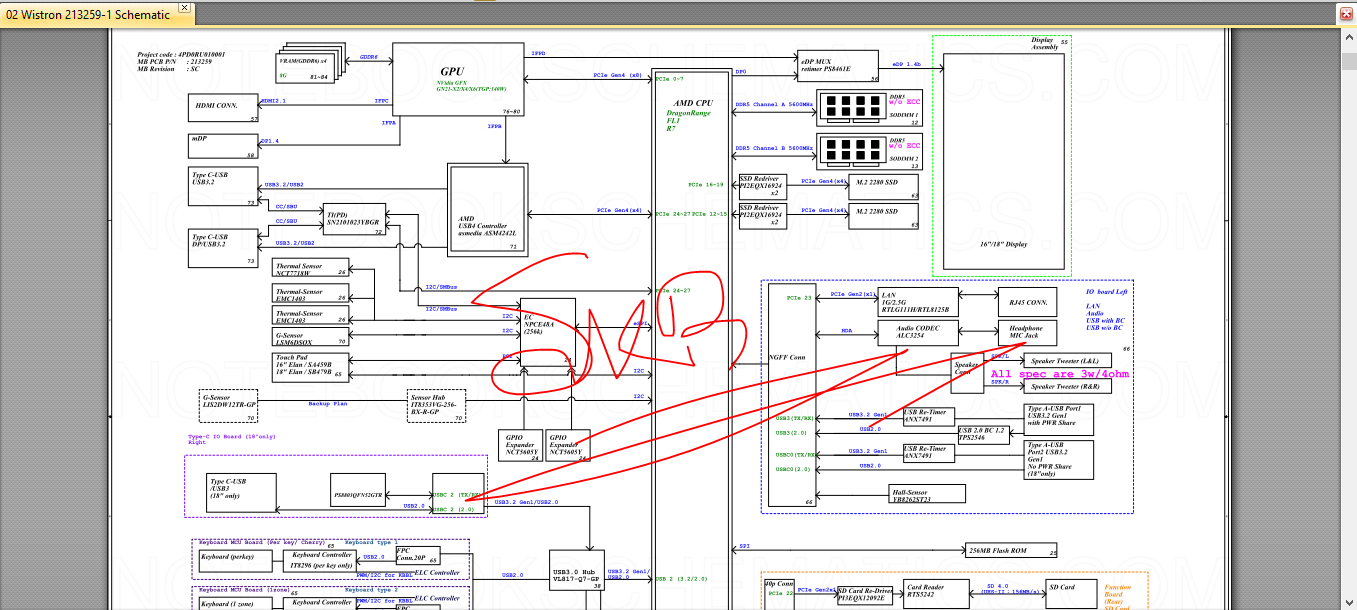
Task: Click the Hall-Sensor YB8262ST23 block
Action: [x=927, y=494]
